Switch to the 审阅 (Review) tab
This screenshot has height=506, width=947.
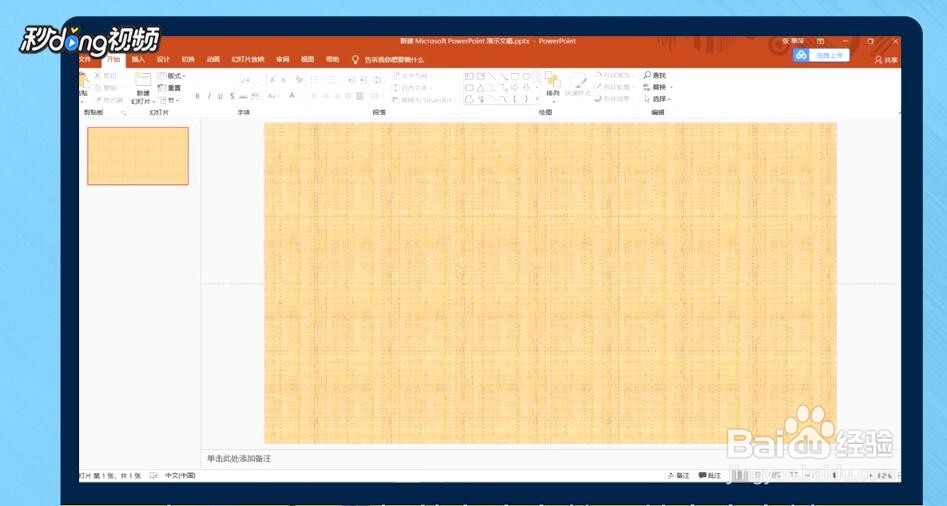[x=283, y=59]
